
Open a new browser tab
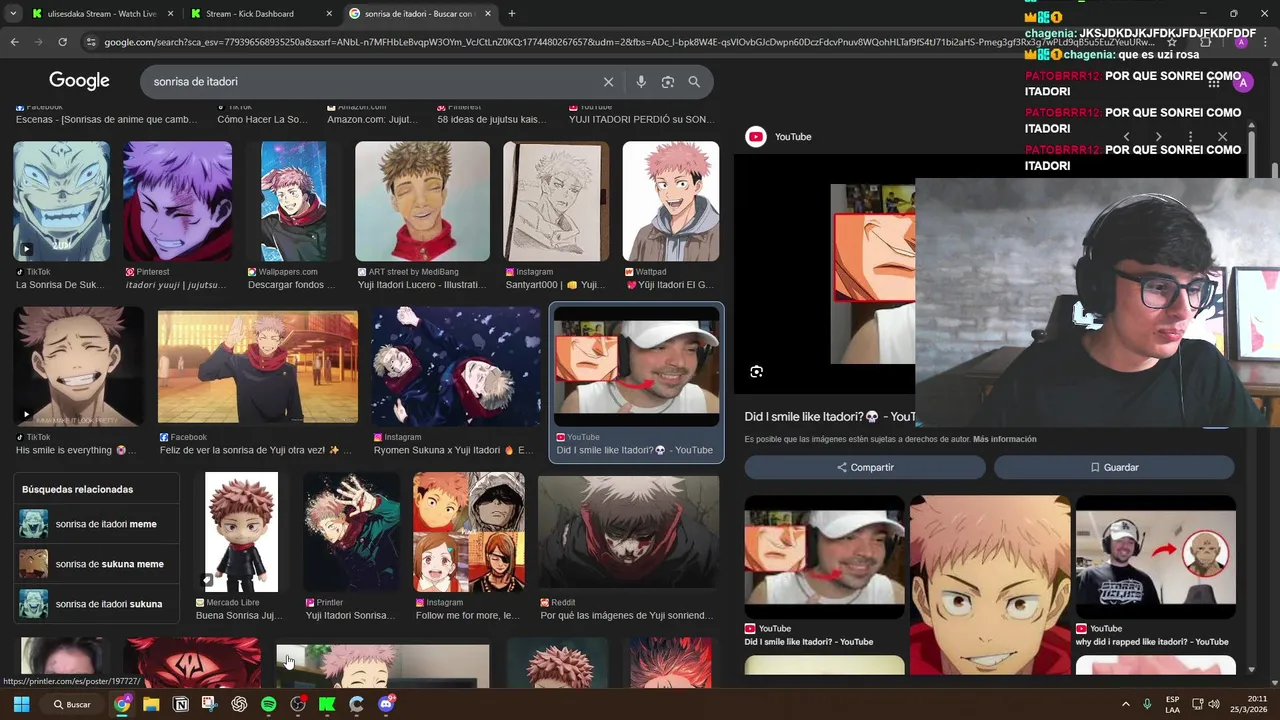tap(512, 14)
